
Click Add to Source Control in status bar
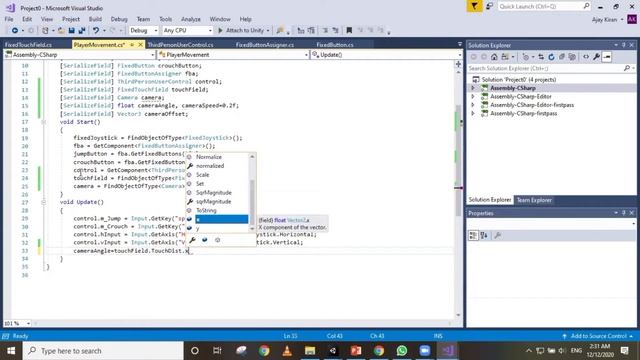coord(598,336)
